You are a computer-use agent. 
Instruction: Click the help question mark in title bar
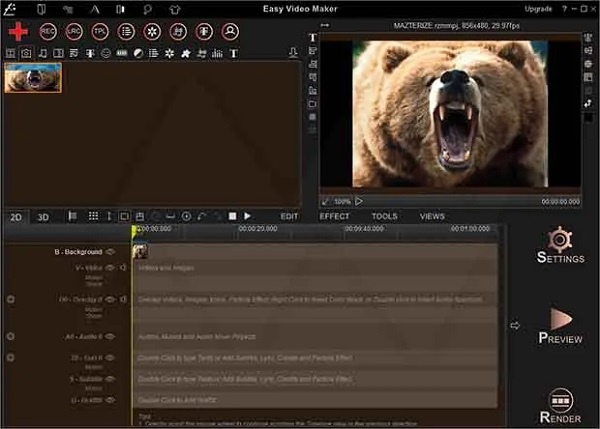coord(564,8)
